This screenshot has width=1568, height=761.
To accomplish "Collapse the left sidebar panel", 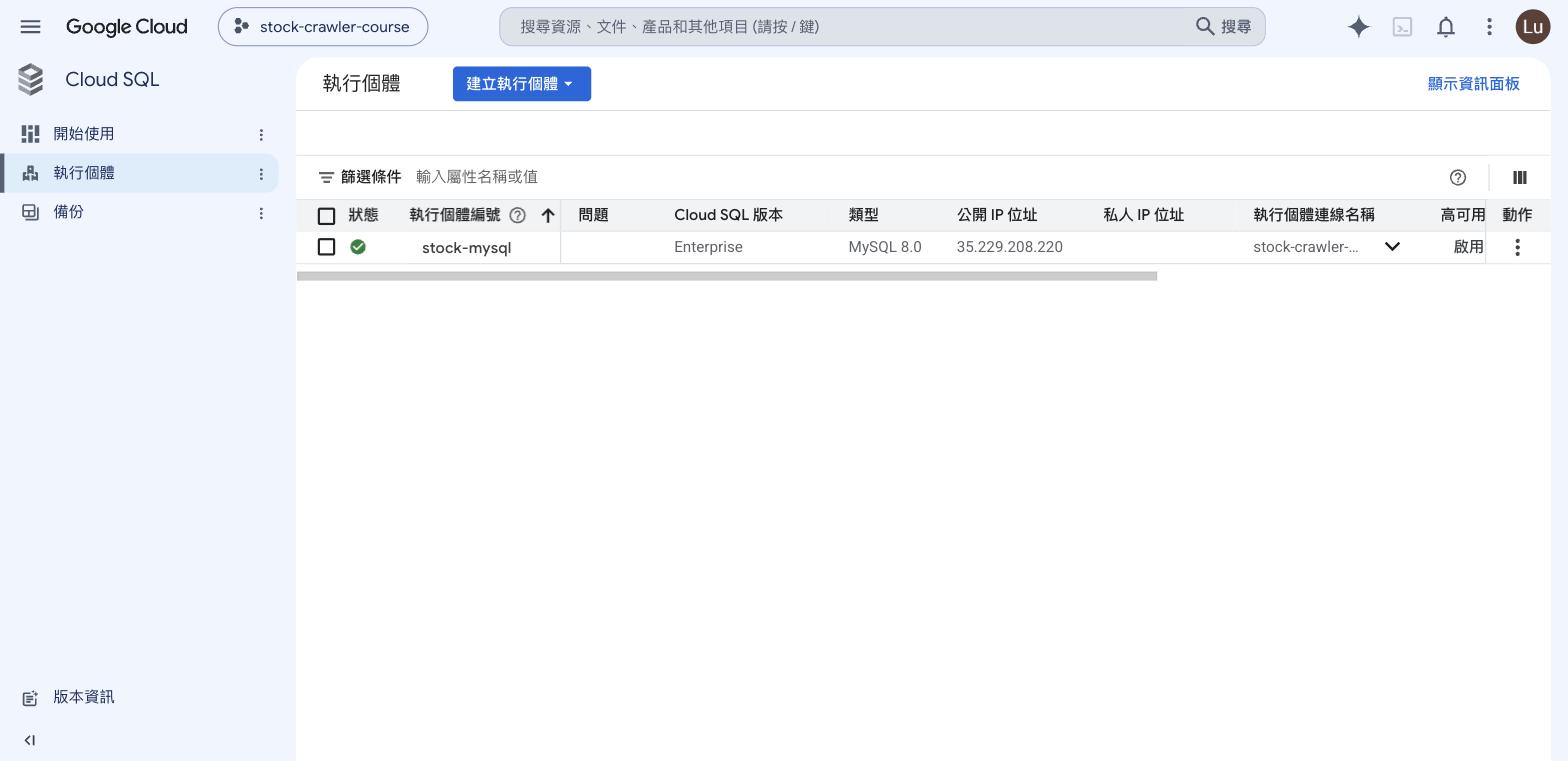I will click(30, 740).
